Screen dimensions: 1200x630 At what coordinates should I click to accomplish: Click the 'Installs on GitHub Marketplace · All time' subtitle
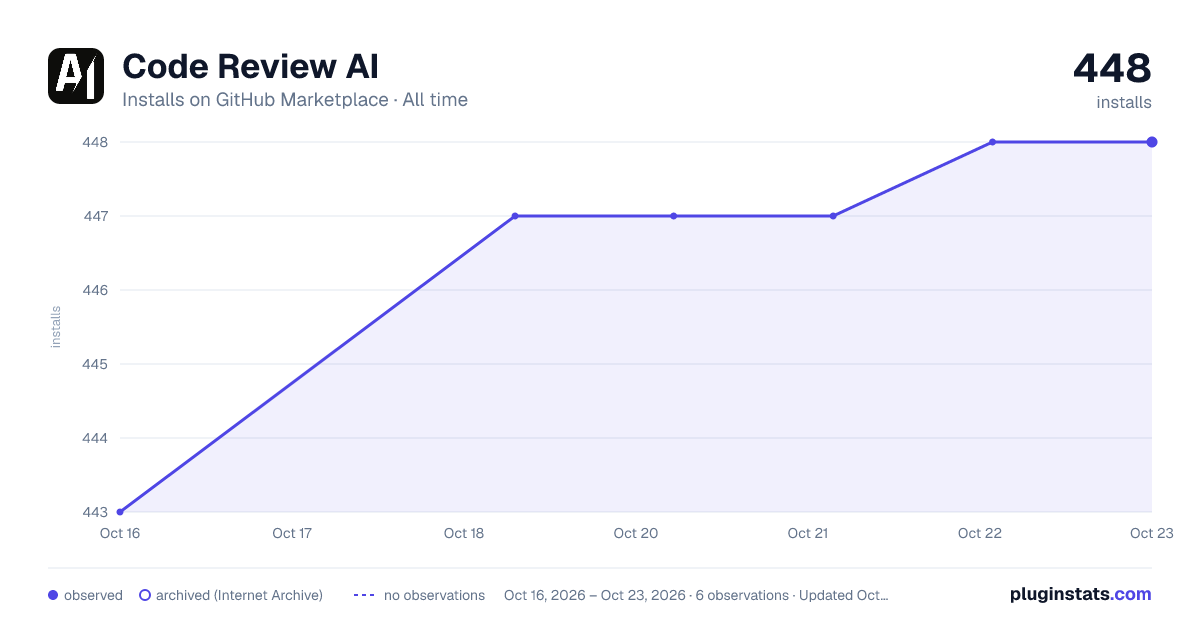tap(295, 100)
